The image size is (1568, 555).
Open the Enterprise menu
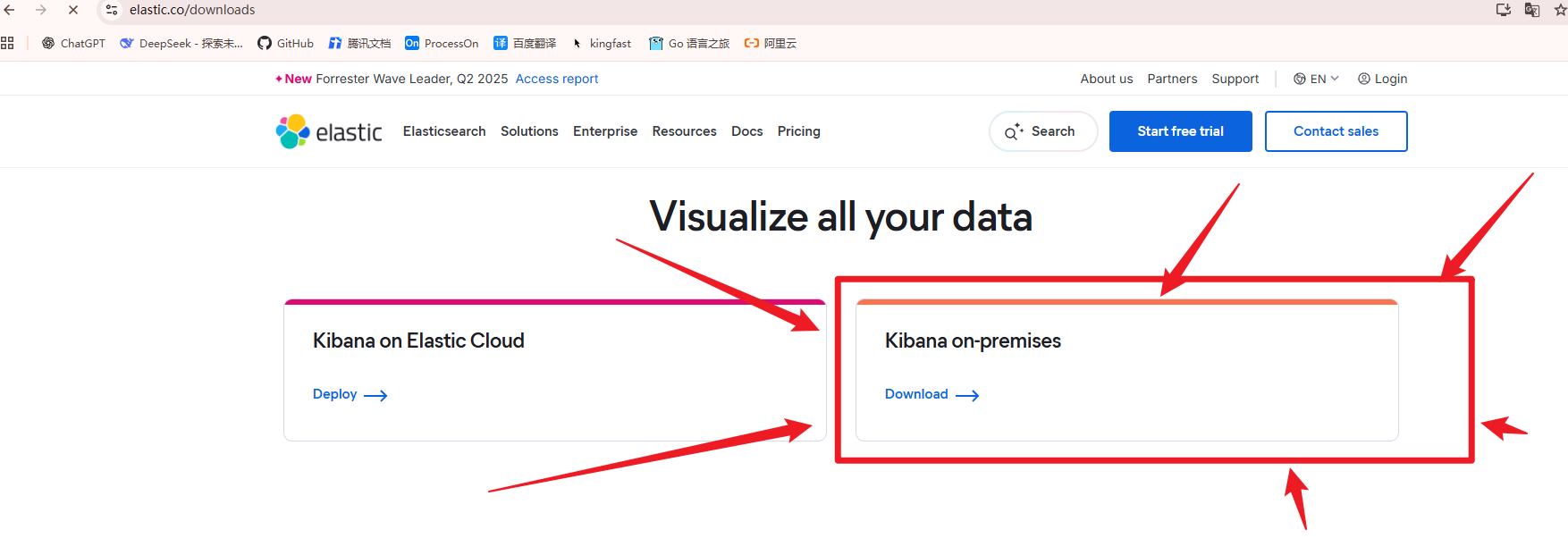pos(605,131)
